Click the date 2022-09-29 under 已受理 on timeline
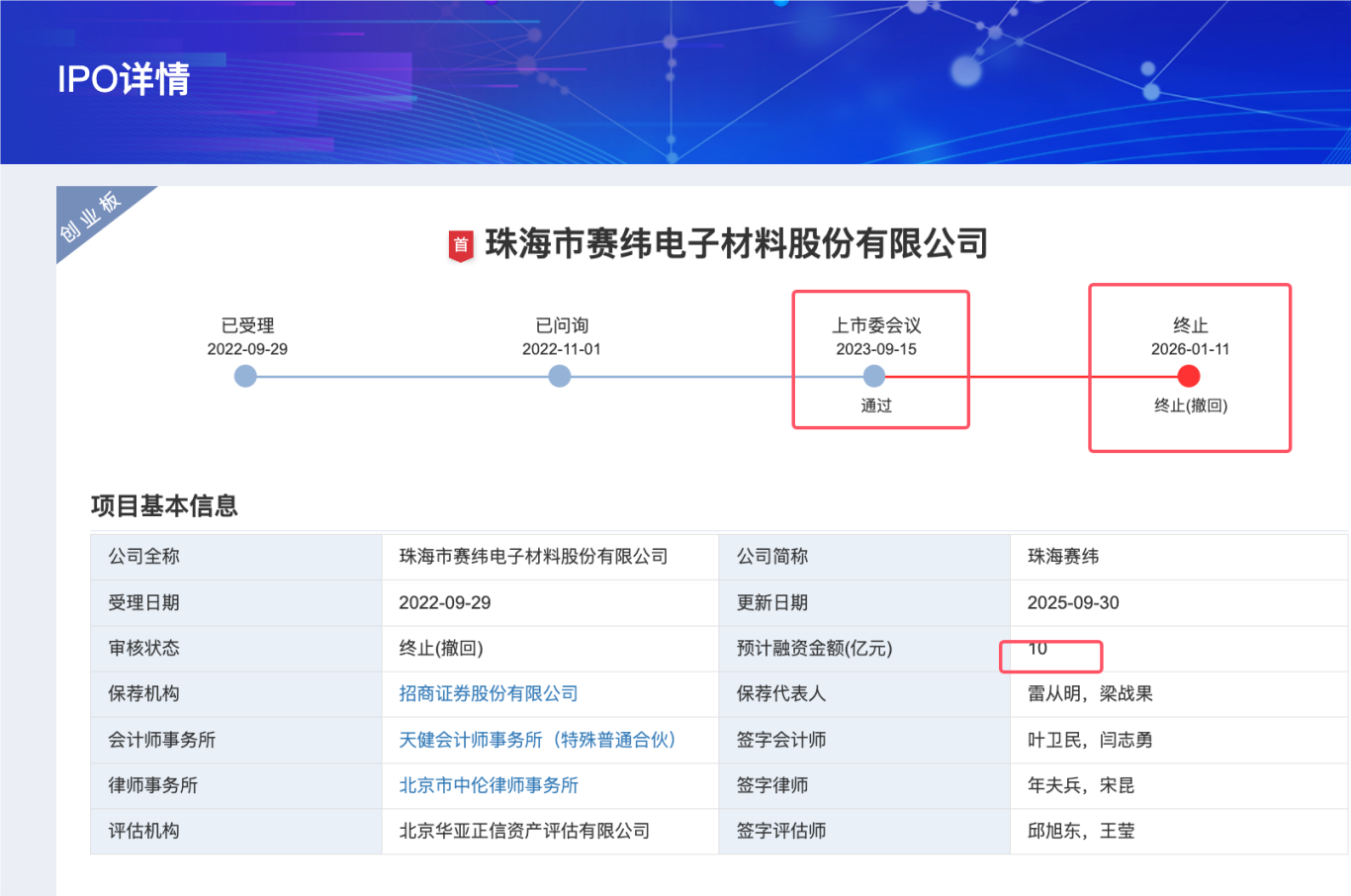Screen dimensions: 1351x896 (247, 349)
